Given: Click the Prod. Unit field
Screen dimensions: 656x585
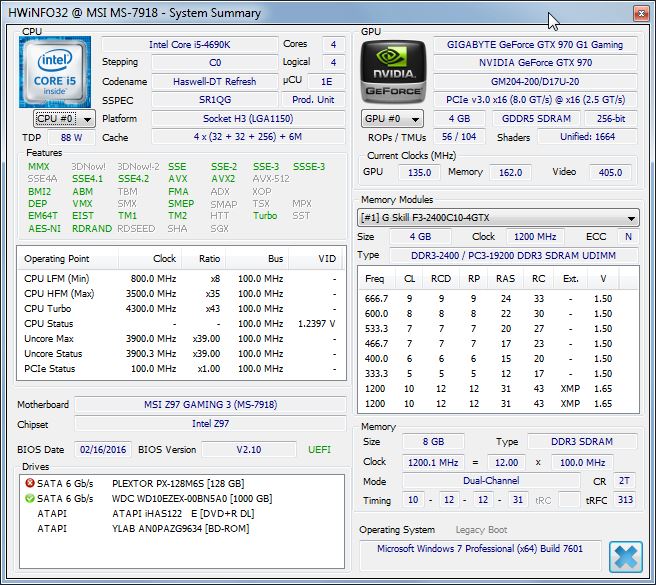Looking at the screenshot, I should coord(313,100).
